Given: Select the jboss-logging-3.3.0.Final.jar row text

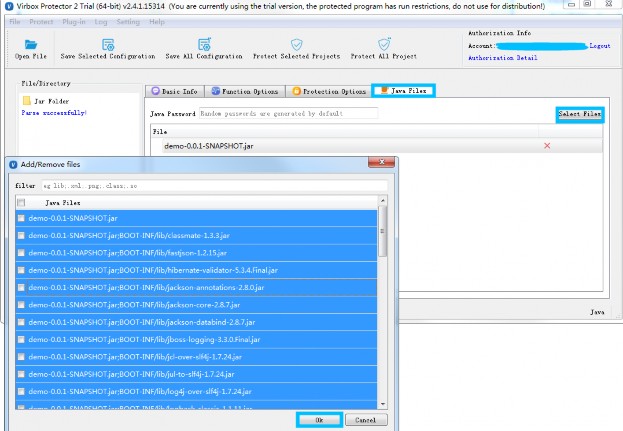Looking at the screenshot, I should click(144, 340).
